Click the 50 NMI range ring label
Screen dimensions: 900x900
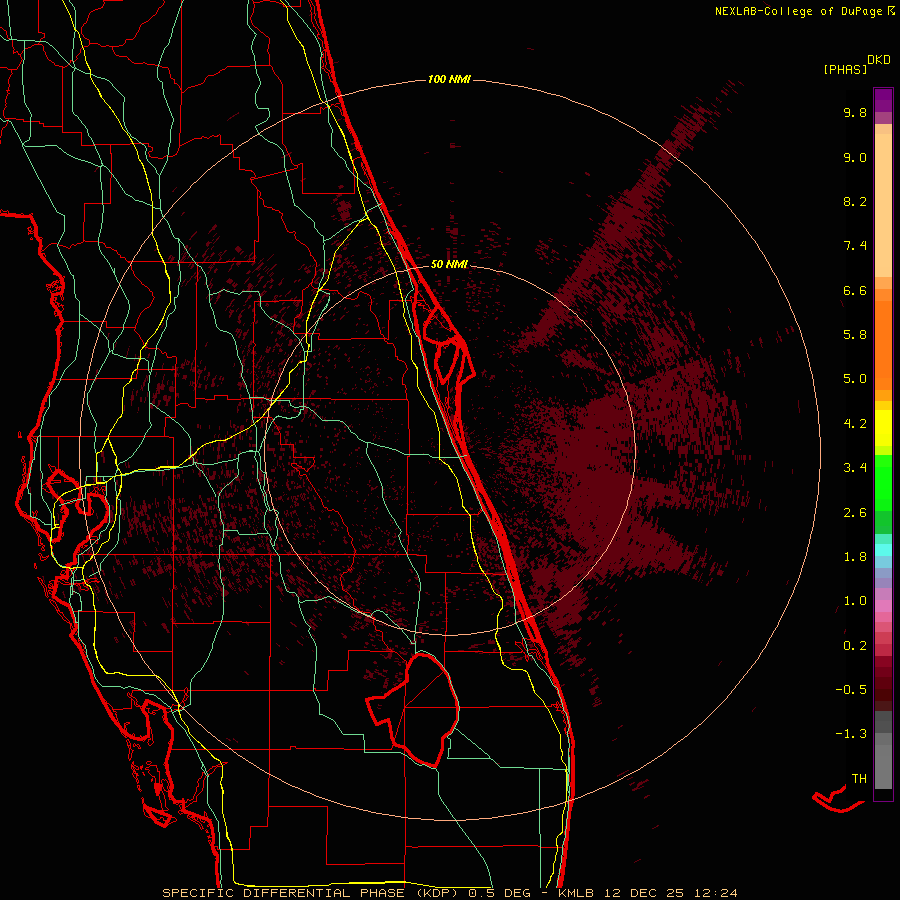pos(449,264)
